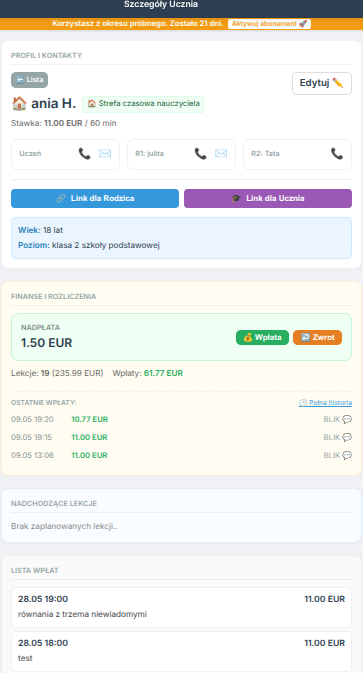Viewport: 363px width, 673px height.
Task: Open the 28.05 18:00 test lesson entry
Action: (182, 651)
